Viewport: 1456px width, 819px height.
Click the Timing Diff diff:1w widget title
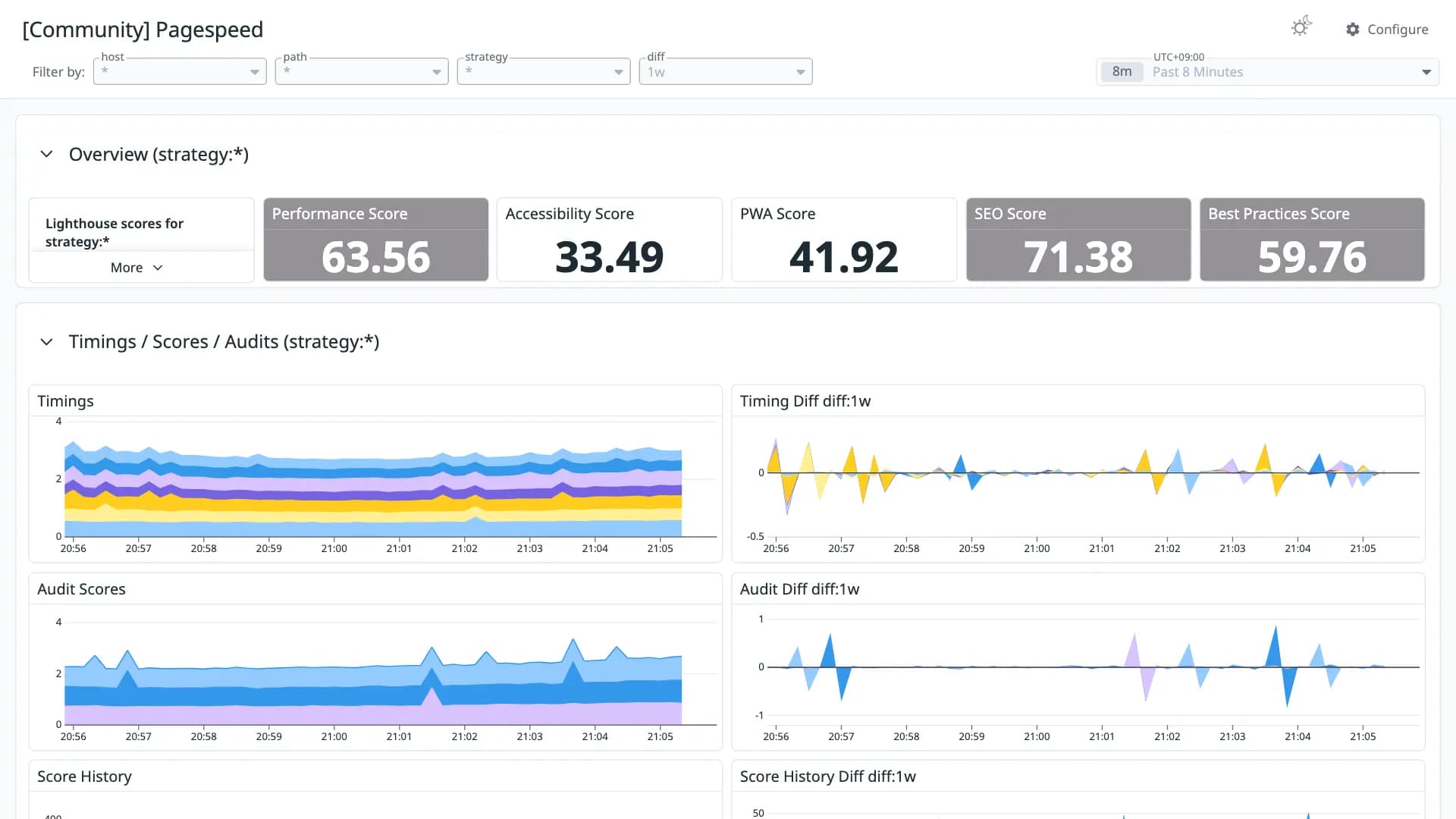click(805, 401)
